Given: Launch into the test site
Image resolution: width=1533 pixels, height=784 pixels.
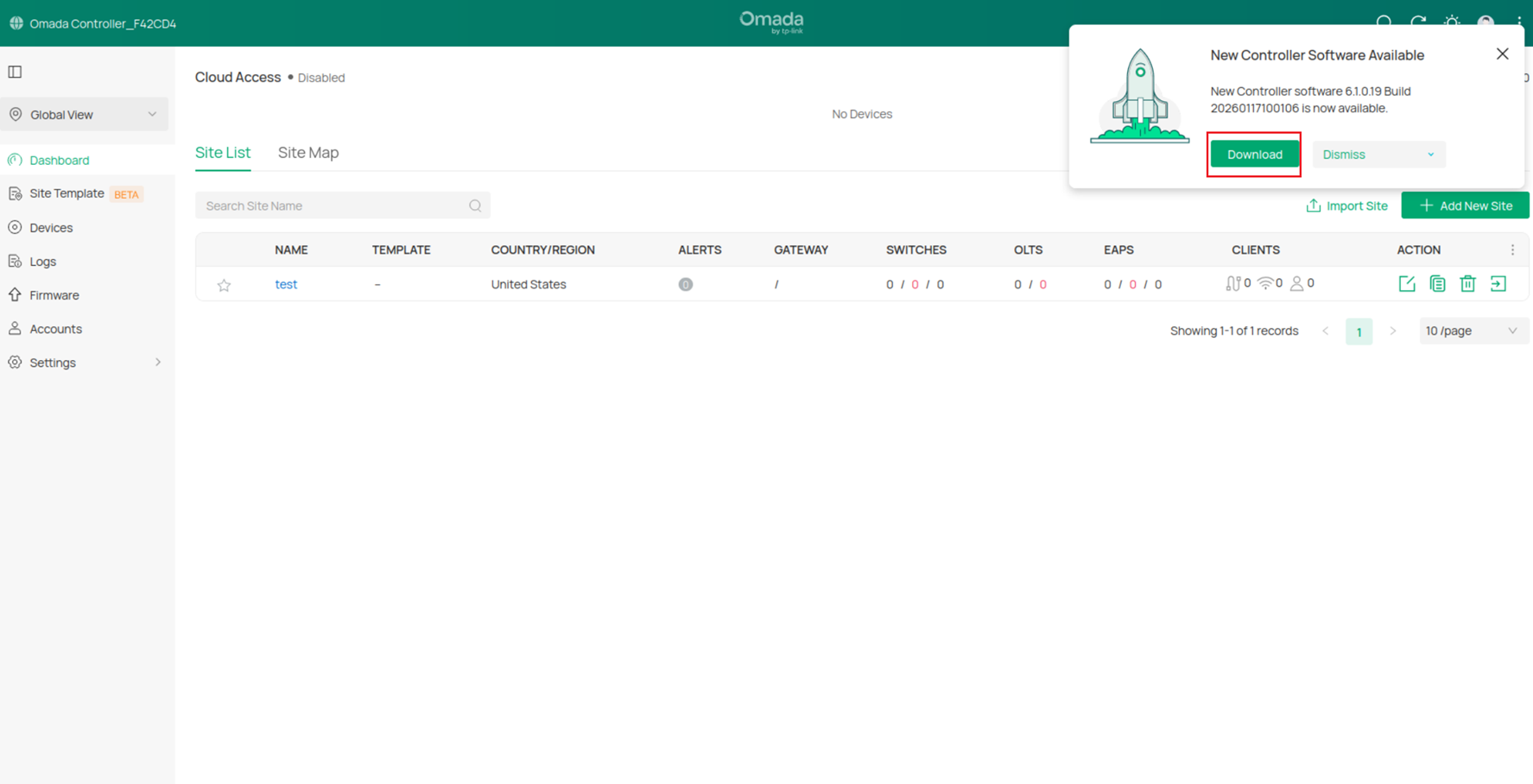Looking at the screenshot, I should click(x=1498, y=283).
